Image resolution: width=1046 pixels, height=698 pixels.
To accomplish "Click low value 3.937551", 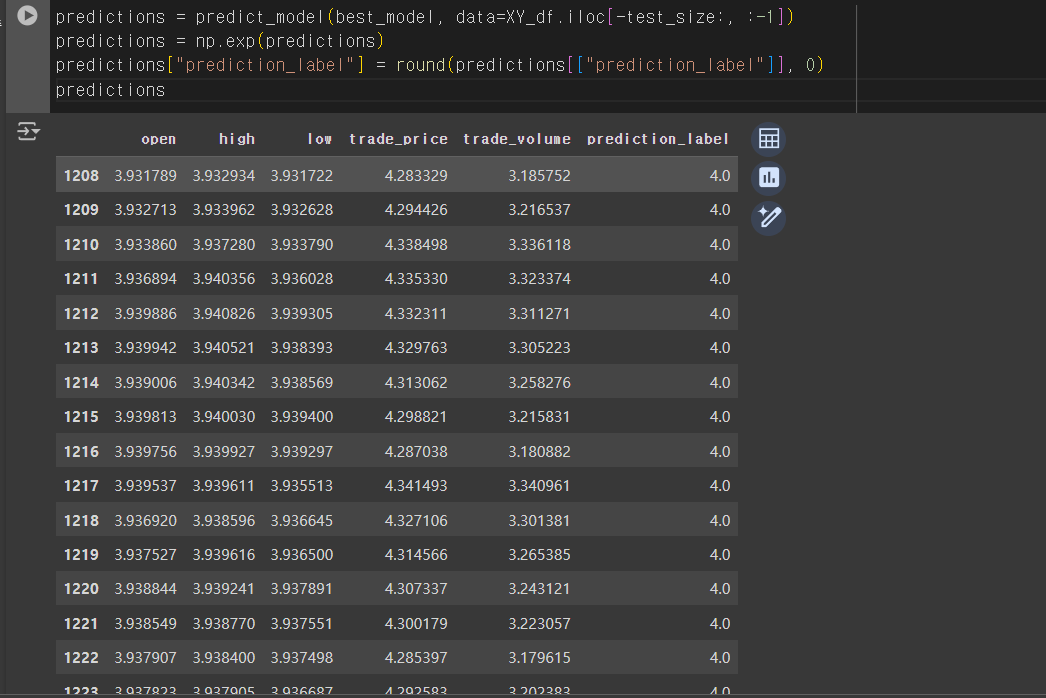I will [302, 624].
